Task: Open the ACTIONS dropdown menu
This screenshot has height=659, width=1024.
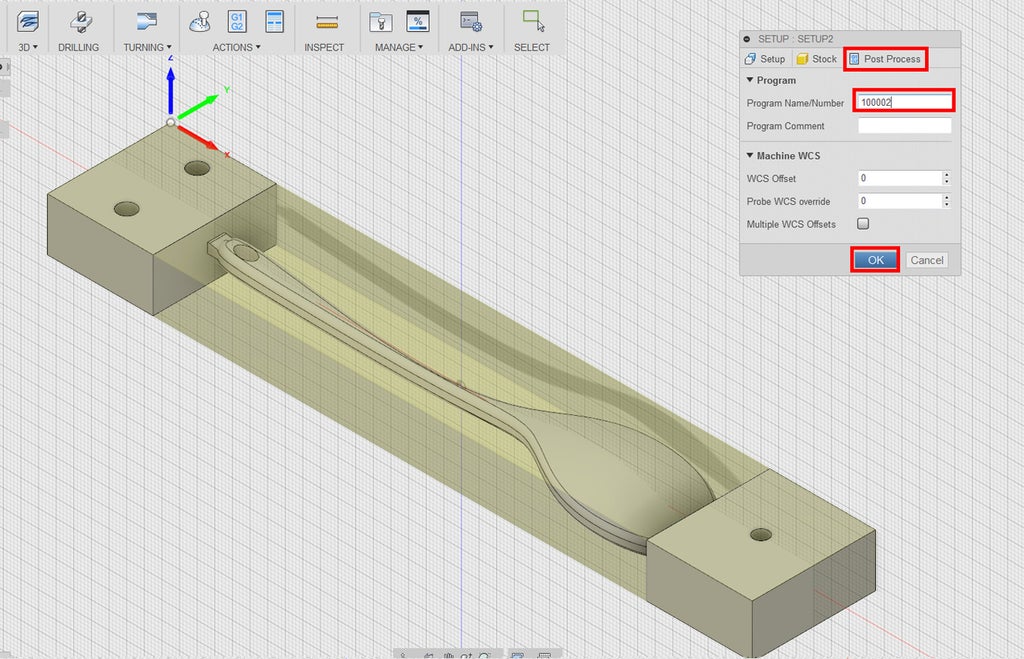Action: click(236, 47)
